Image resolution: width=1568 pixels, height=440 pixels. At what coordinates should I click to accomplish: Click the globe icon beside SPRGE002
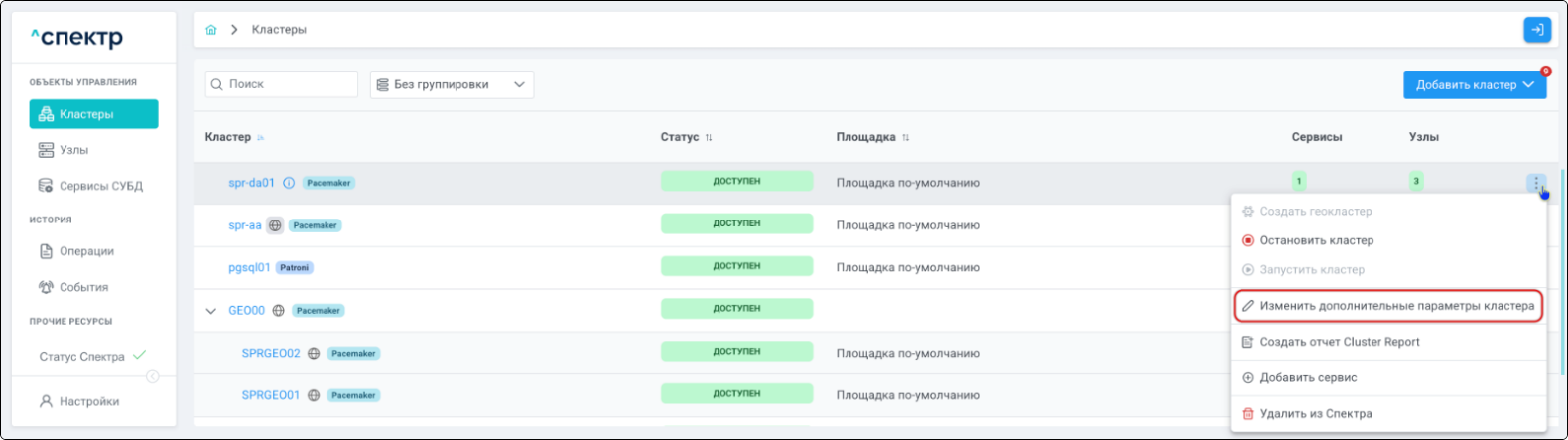[314, 354]
